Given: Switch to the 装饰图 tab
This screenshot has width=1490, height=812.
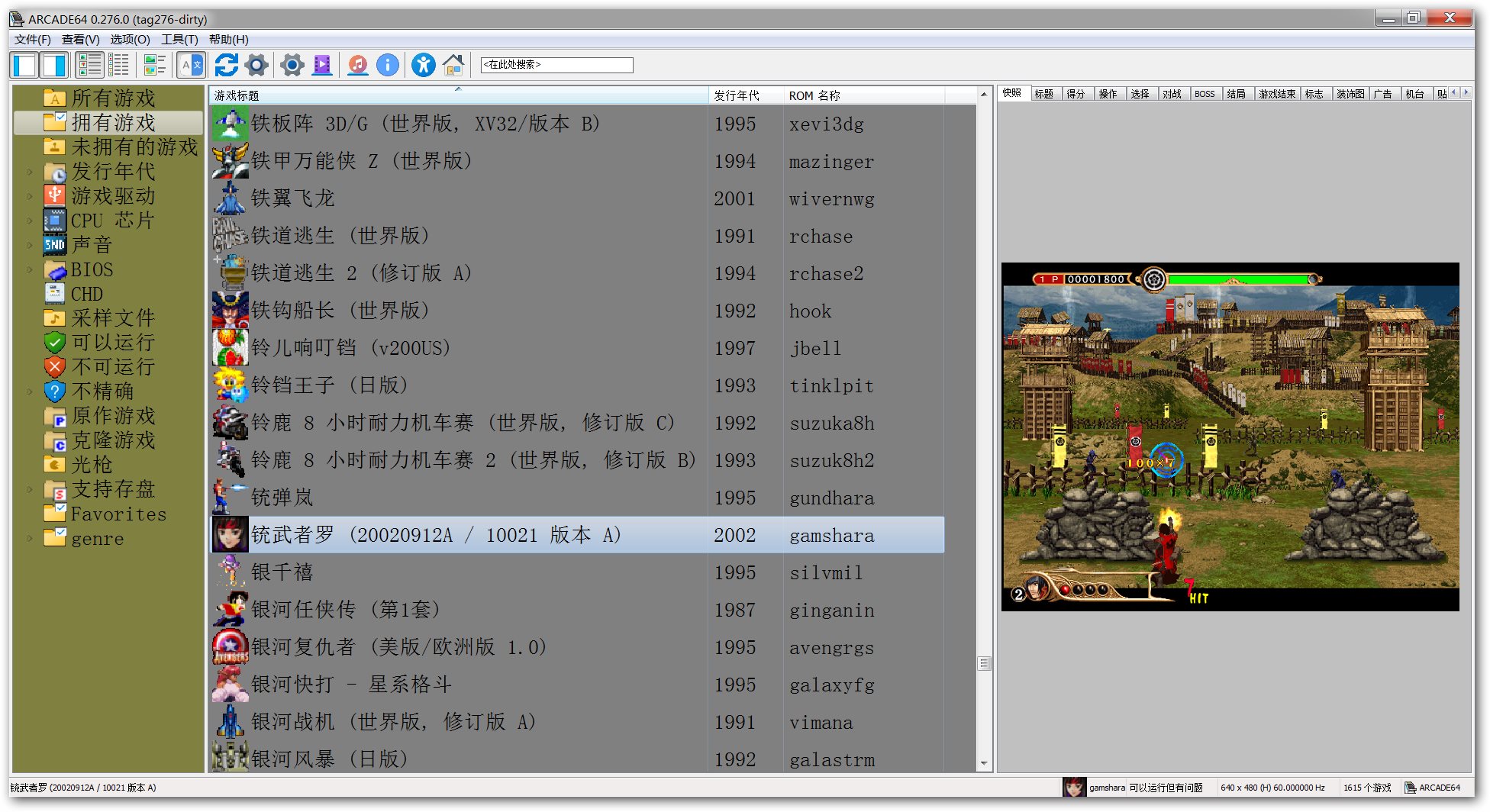Looking at the screenshot, I should (1350, 94).
